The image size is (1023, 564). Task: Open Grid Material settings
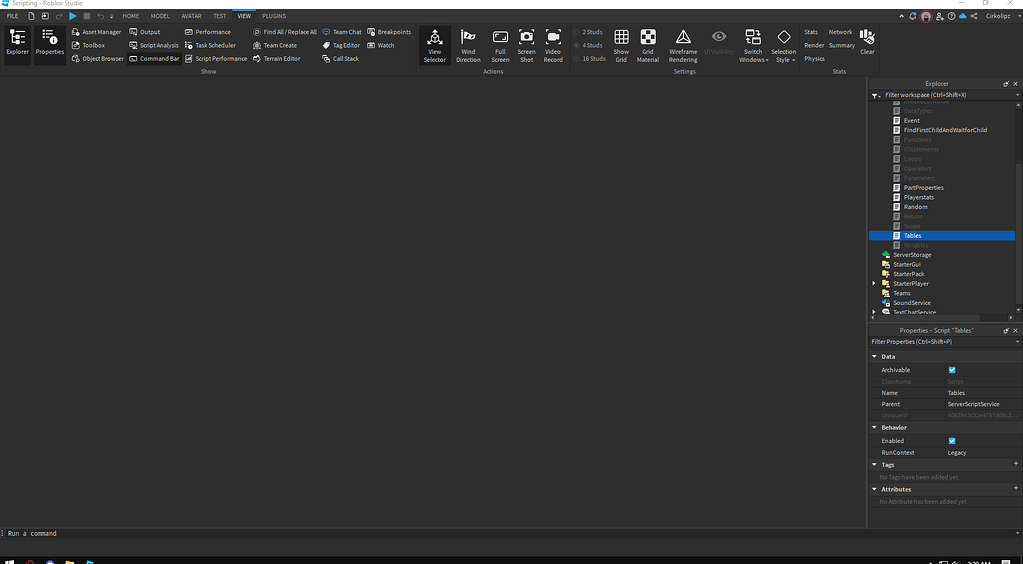click(648, 46)
